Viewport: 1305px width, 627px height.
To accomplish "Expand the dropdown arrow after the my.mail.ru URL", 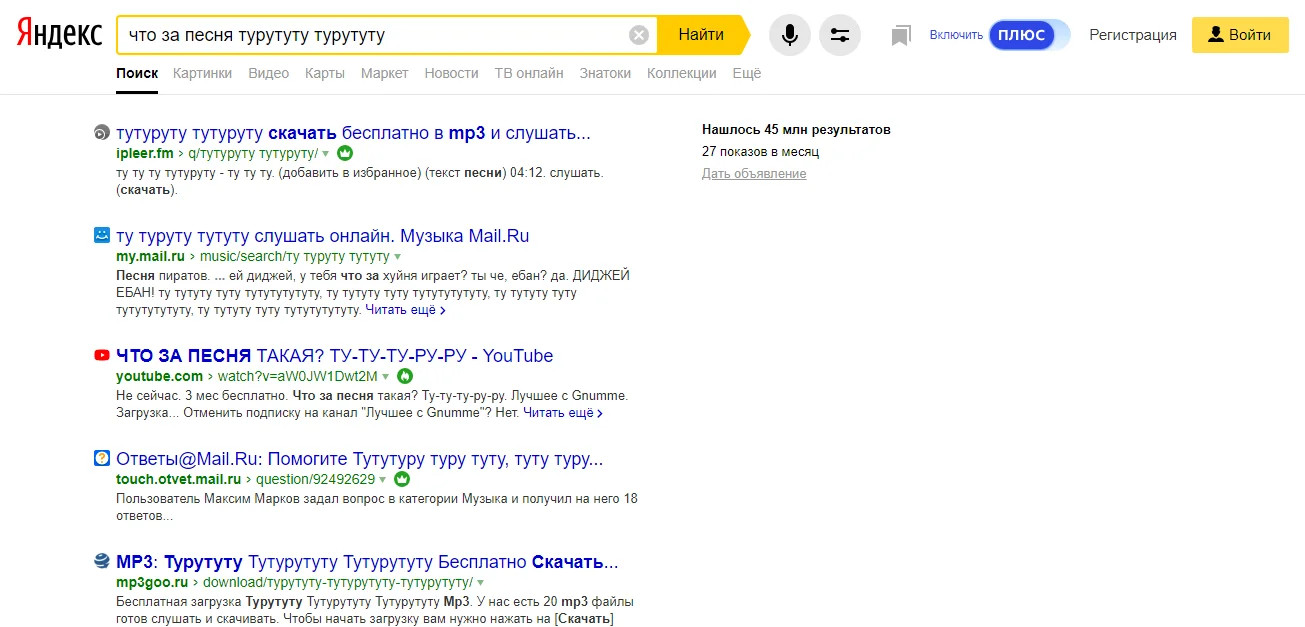I will click(x=398, y=257).
